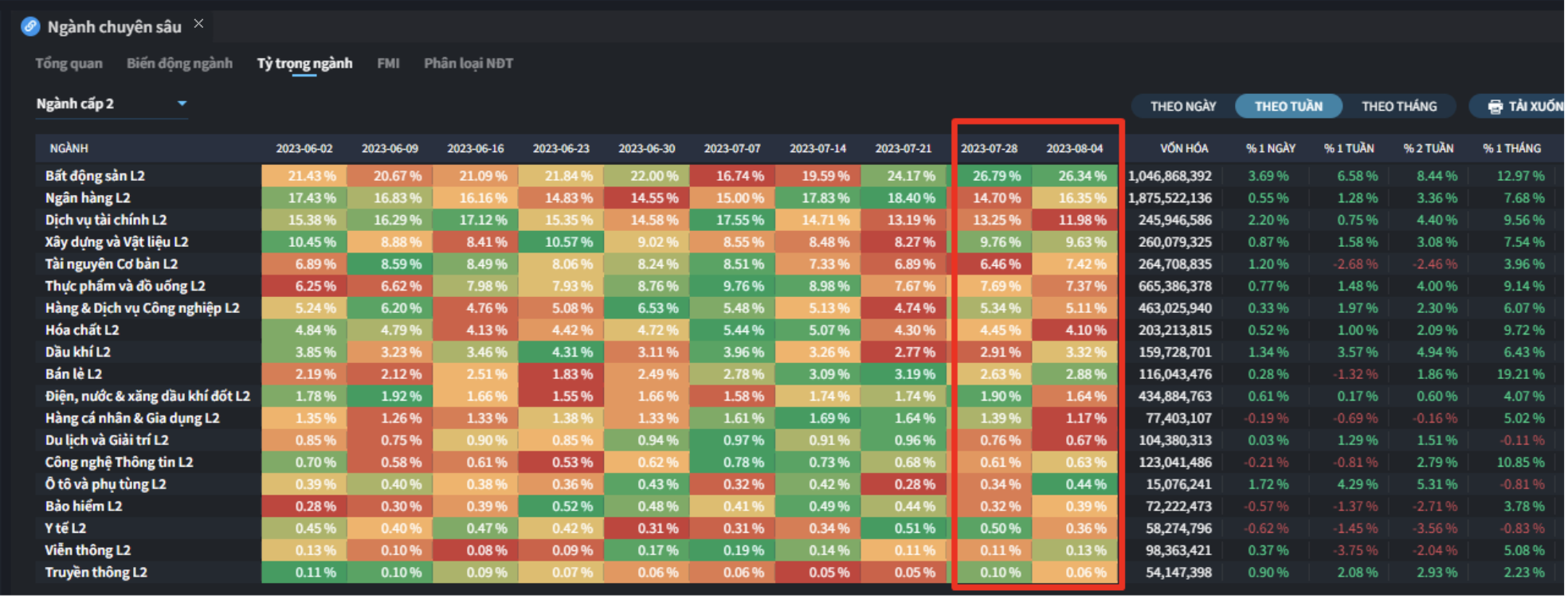Image resolution: width=1568 pixels, height=602 pixels.
Task: Click the blue link icon beside Ngành chuyên sâu
Action: click(x=30, y=26)
